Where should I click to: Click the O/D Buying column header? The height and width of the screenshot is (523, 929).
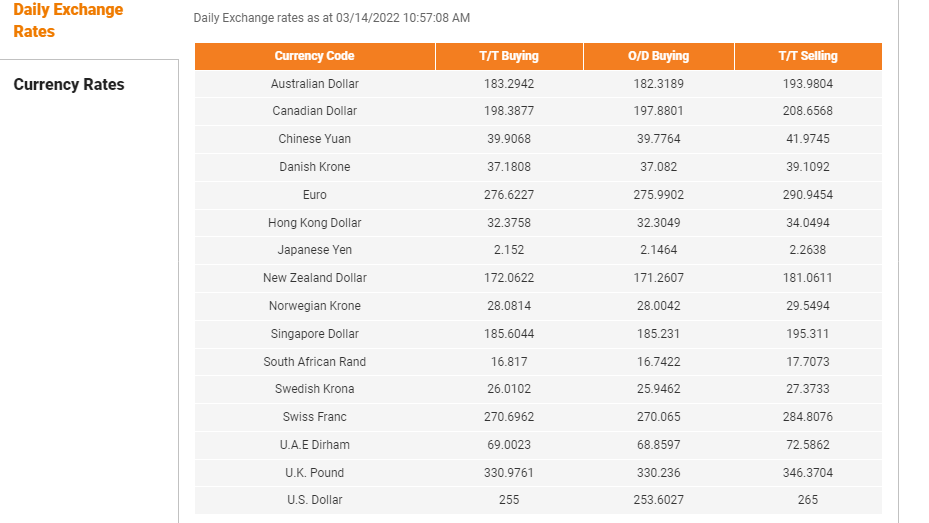coord(659,56)
